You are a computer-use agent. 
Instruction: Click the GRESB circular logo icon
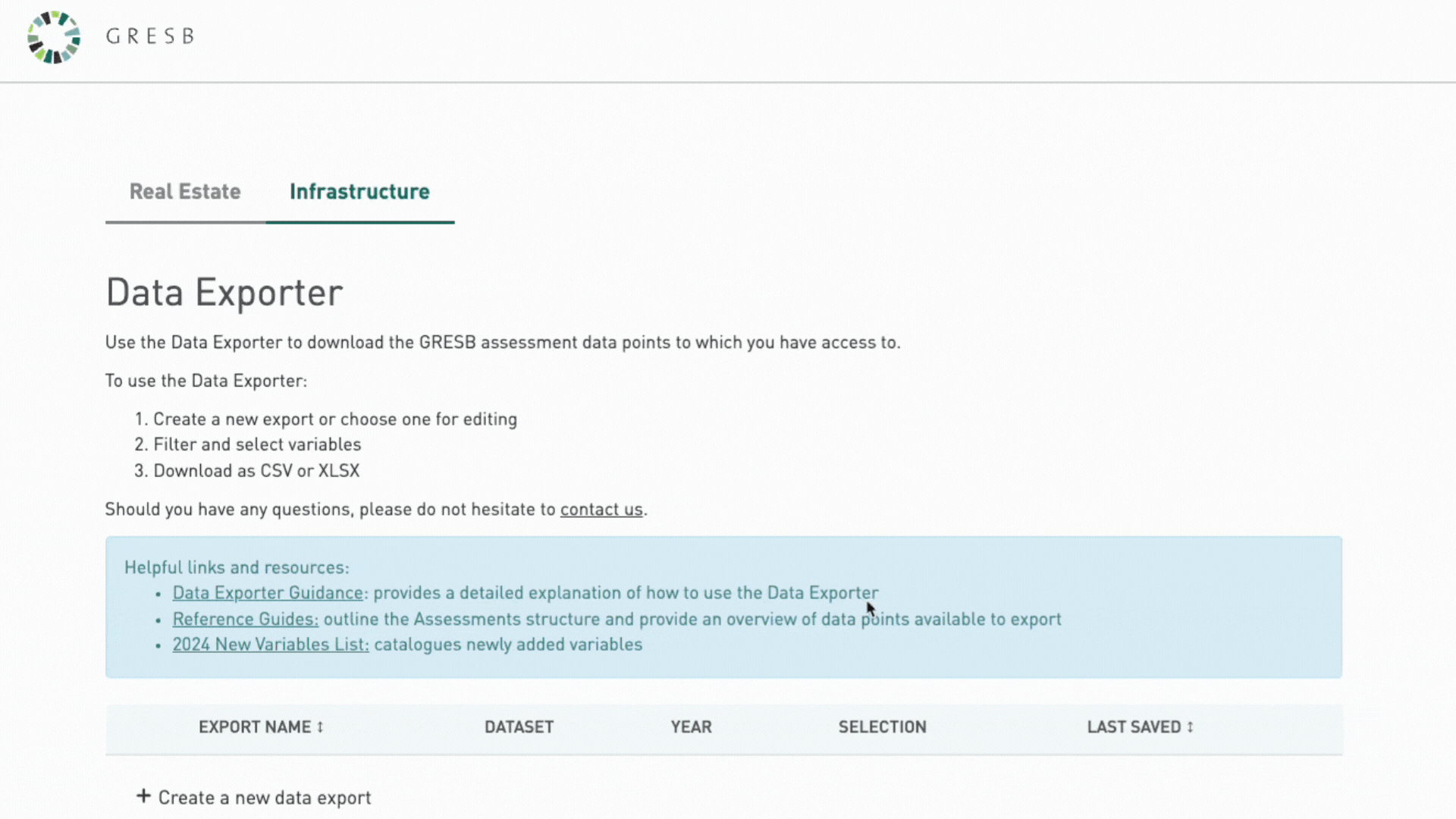tap(54, 37)
